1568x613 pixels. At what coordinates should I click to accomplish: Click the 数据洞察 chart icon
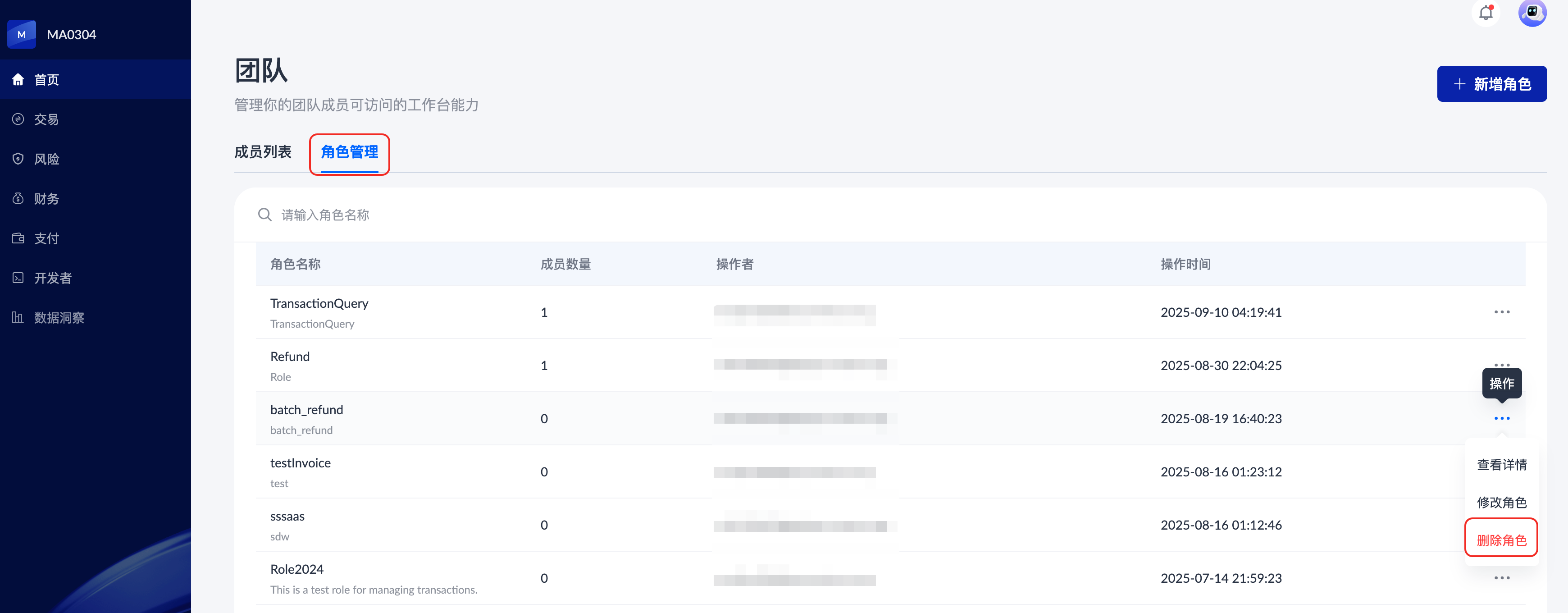click(x=18, y=317)
